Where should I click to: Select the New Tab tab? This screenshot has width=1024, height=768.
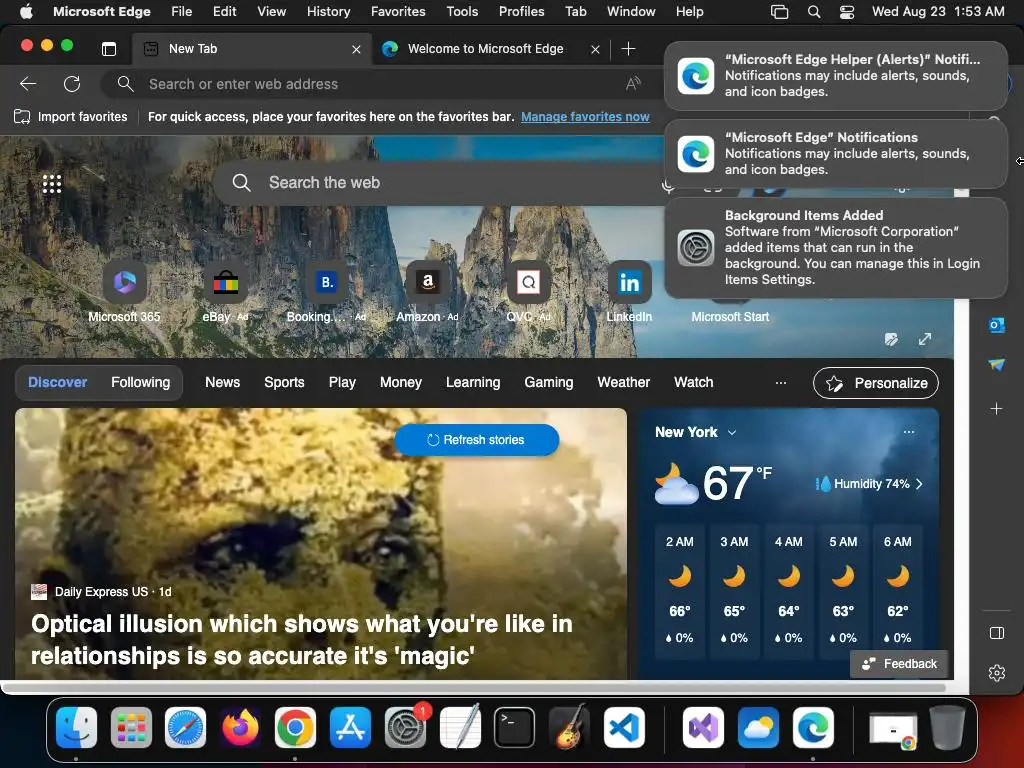[x=251, y=49]
